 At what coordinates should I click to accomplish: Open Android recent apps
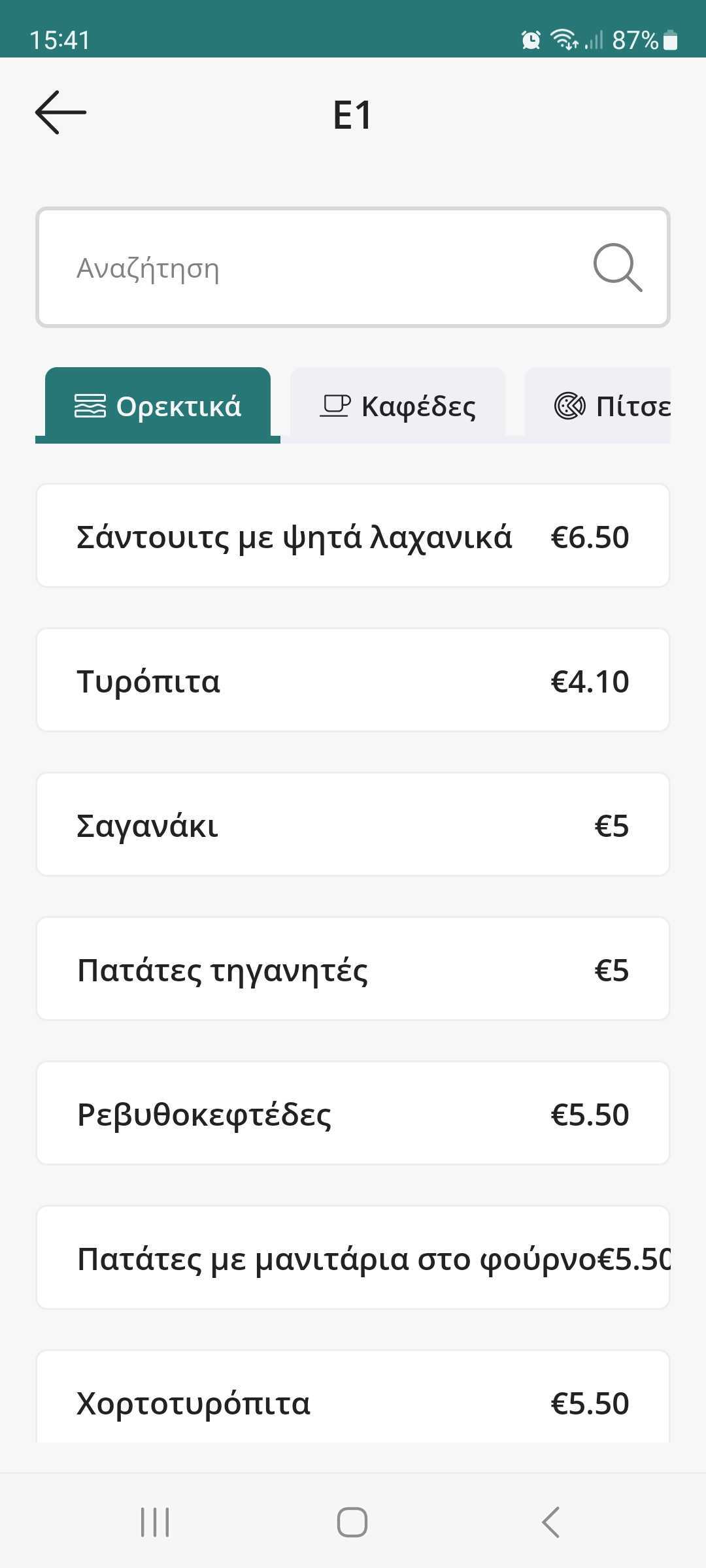coord(155,1522)
